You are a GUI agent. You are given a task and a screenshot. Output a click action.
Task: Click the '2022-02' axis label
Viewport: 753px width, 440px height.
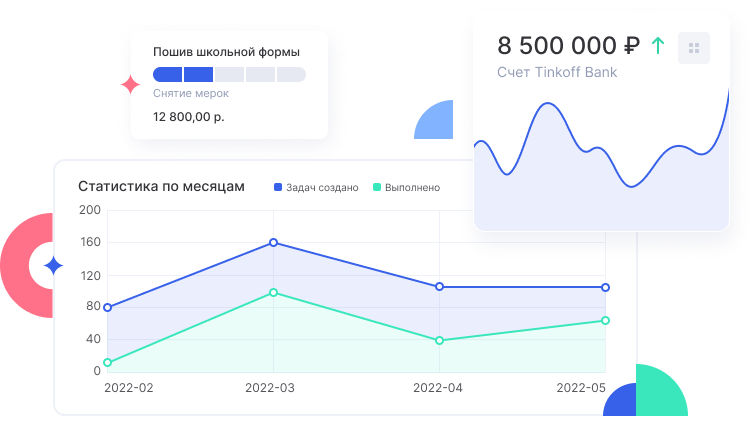129,388
